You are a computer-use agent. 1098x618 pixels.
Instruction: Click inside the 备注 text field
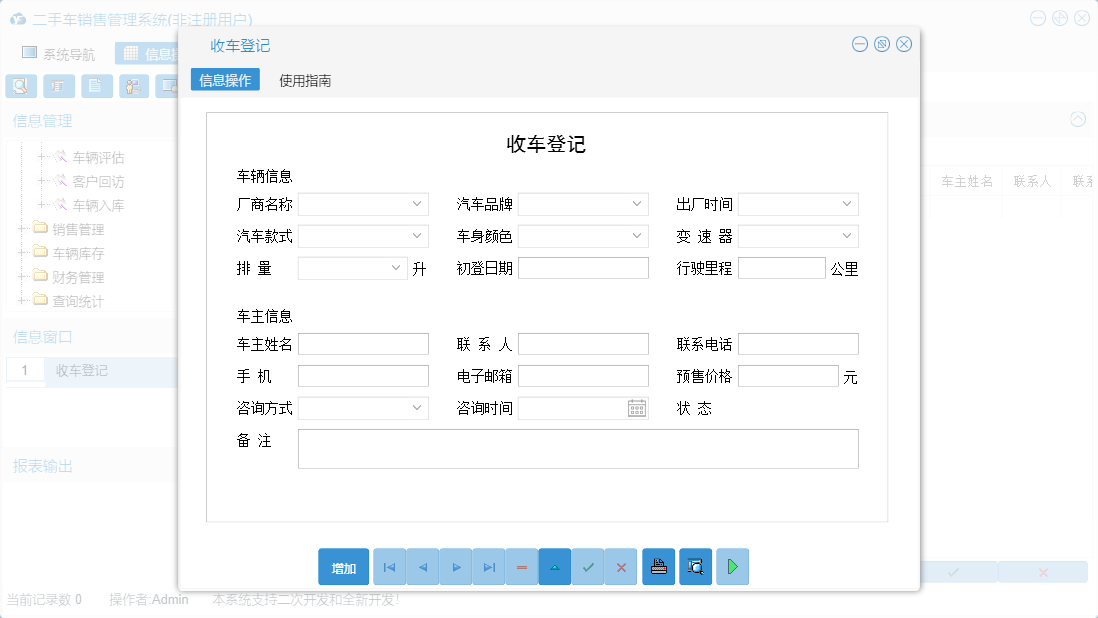coord(576,448)
